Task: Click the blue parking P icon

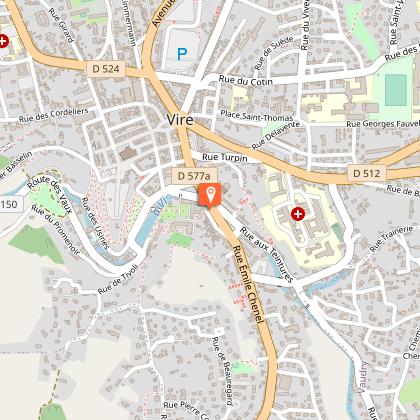Action: pos(182,54)
